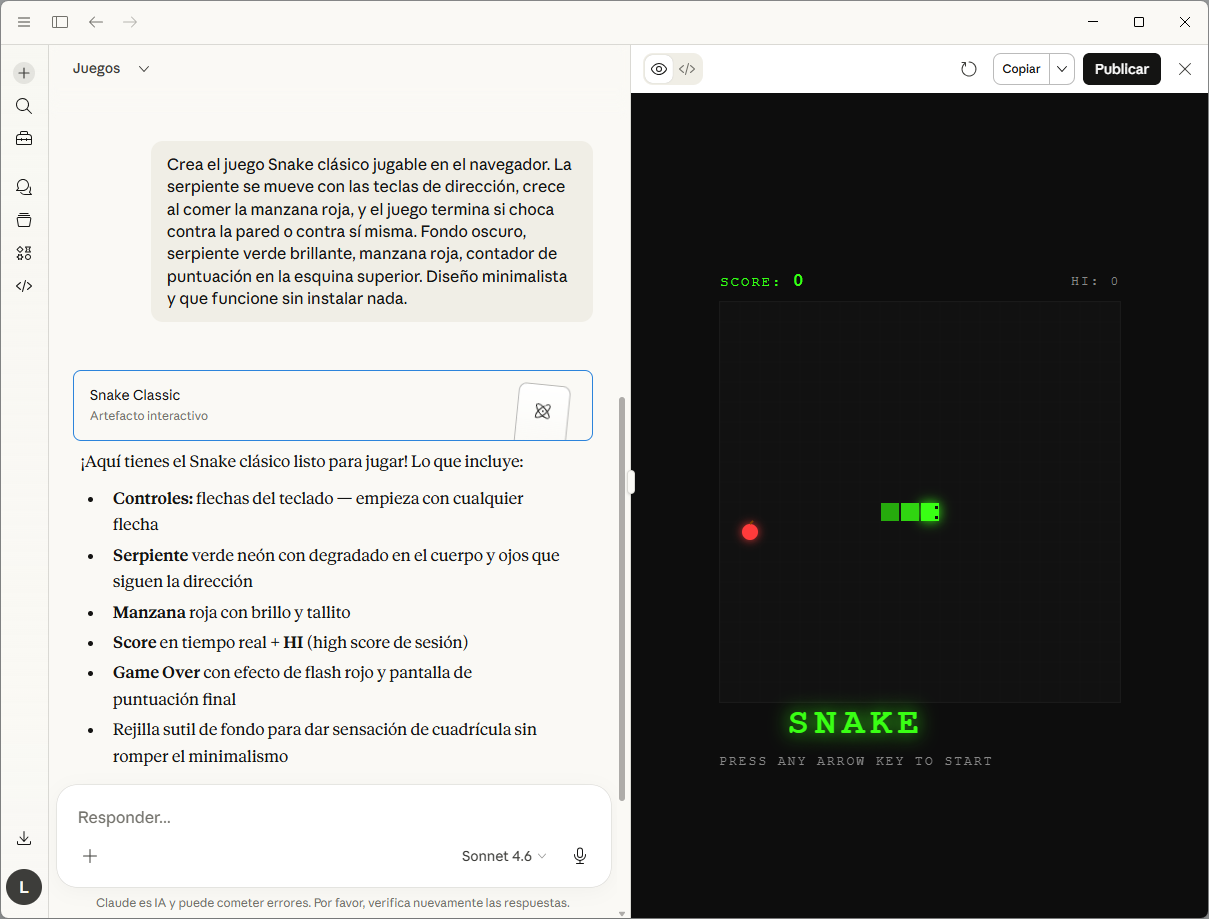Click the Copiar button
This screenshot has width=1209, height=919.
click(1021, 69)
